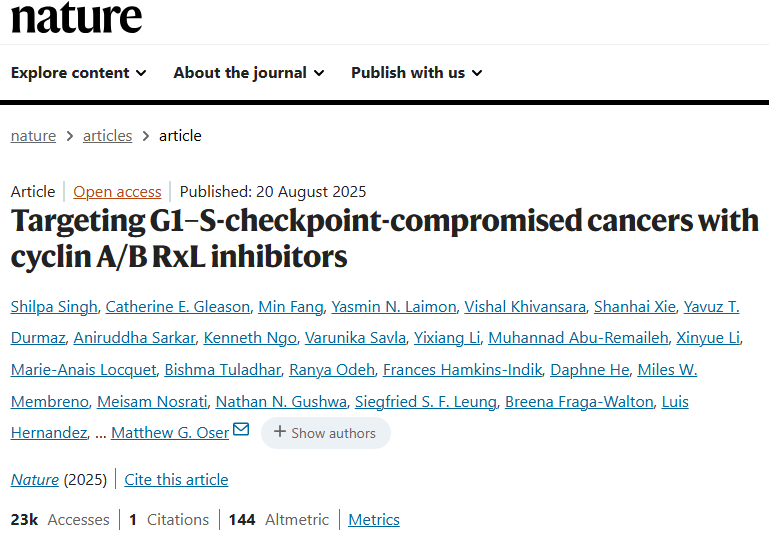View the article Metrics link
Viewport: 769px width, 540px height.
coord(373,519)
